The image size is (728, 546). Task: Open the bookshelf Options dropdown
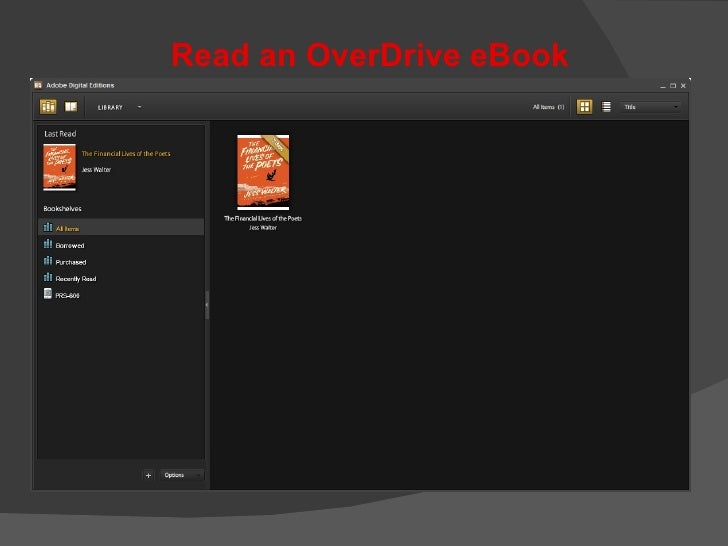(x=182, y=475)
